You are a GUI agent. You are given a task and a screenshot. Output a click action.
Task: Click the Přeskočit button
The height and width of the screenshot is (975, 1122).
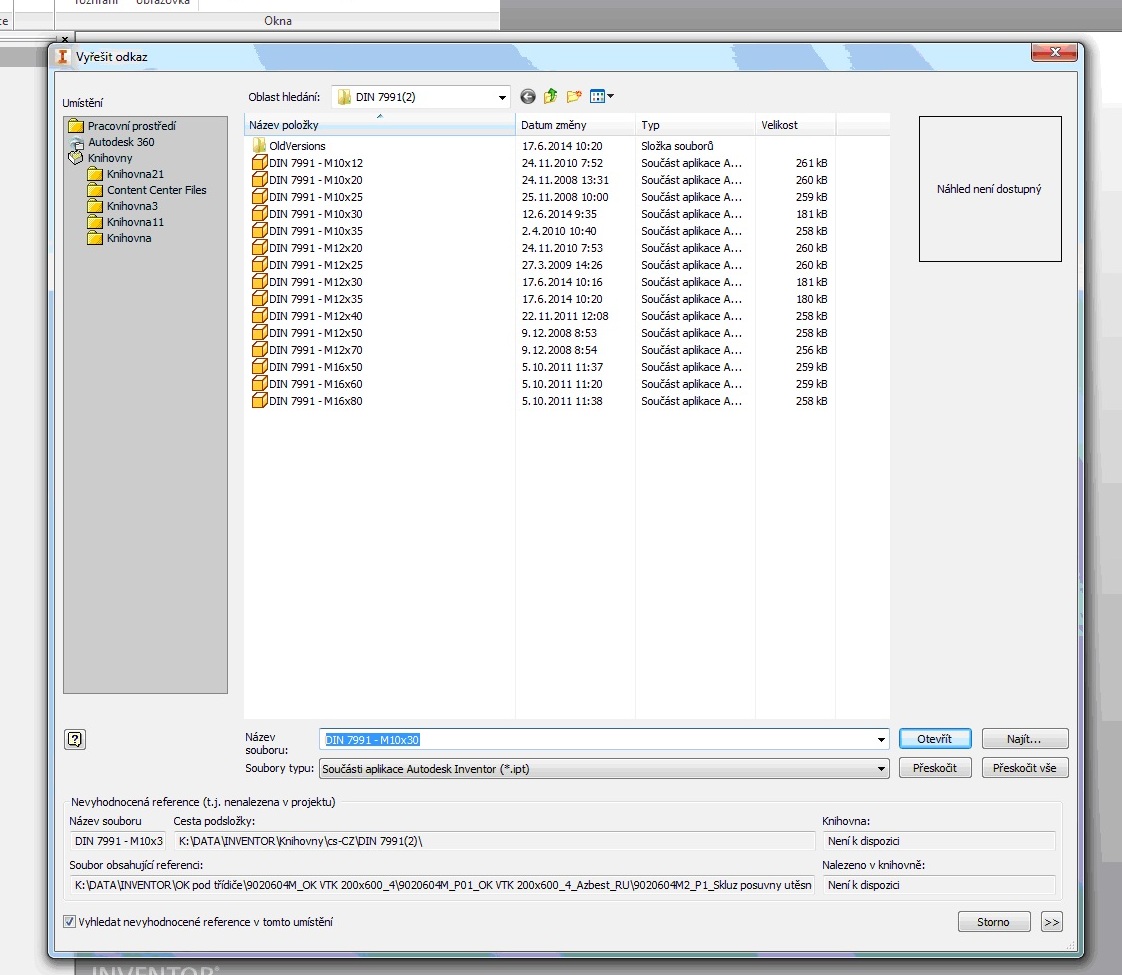tap(935, 768)
